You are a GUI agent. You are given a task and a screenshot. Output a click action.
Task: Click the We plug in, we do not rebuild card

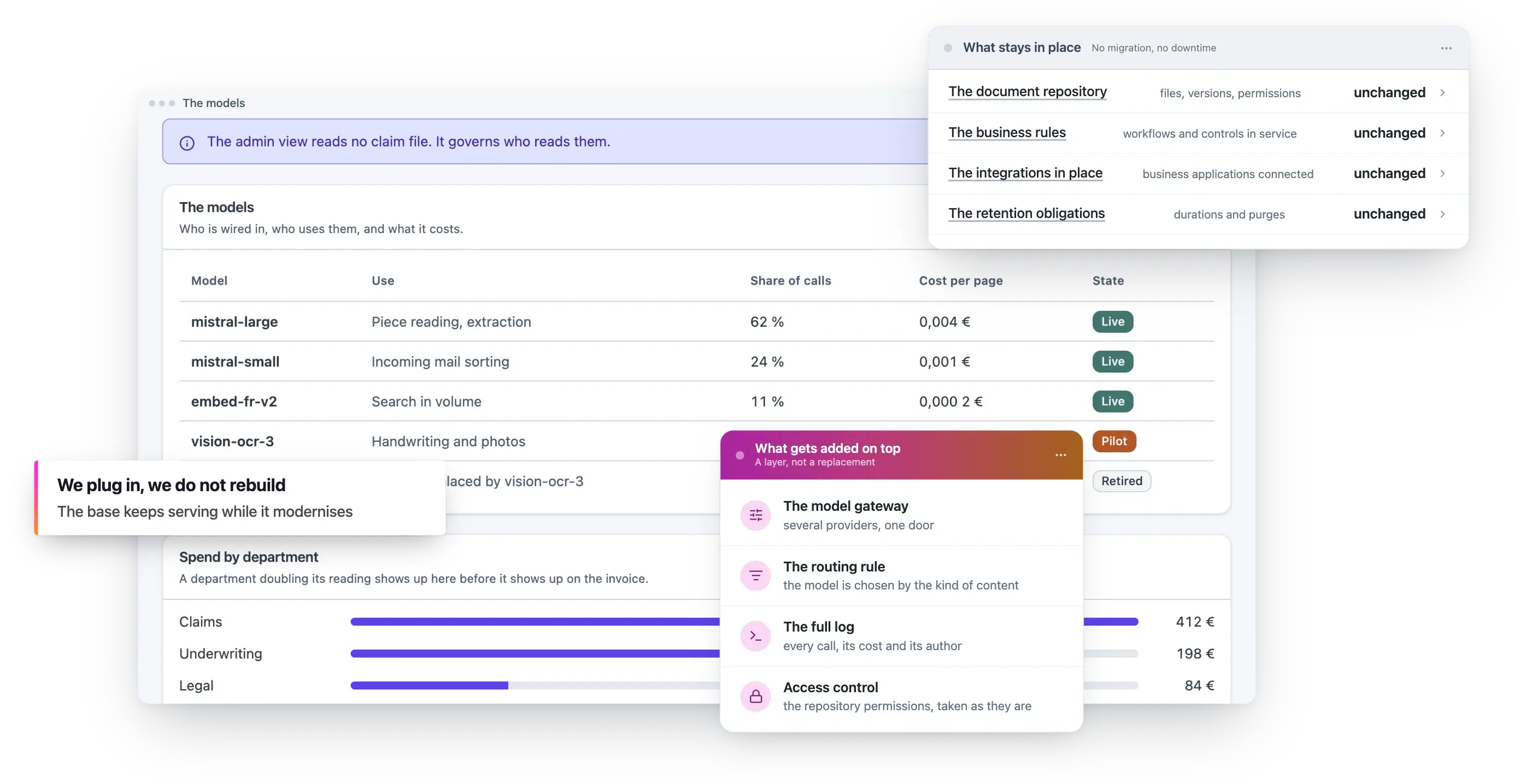(240, 498)
